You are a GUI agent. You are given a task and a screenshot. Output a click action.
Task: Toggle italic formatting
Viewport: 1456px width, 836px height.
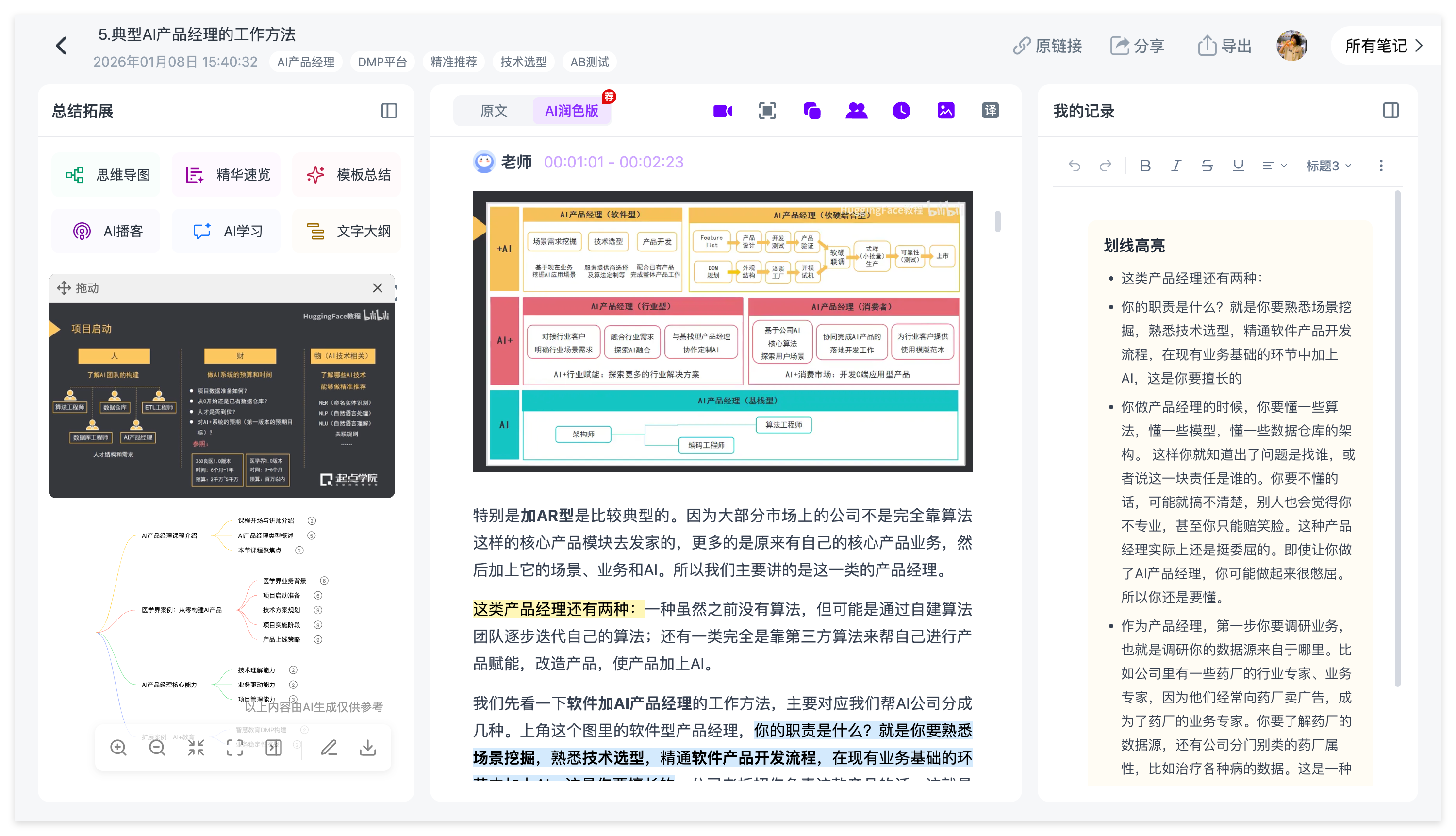coord(1176,167)
